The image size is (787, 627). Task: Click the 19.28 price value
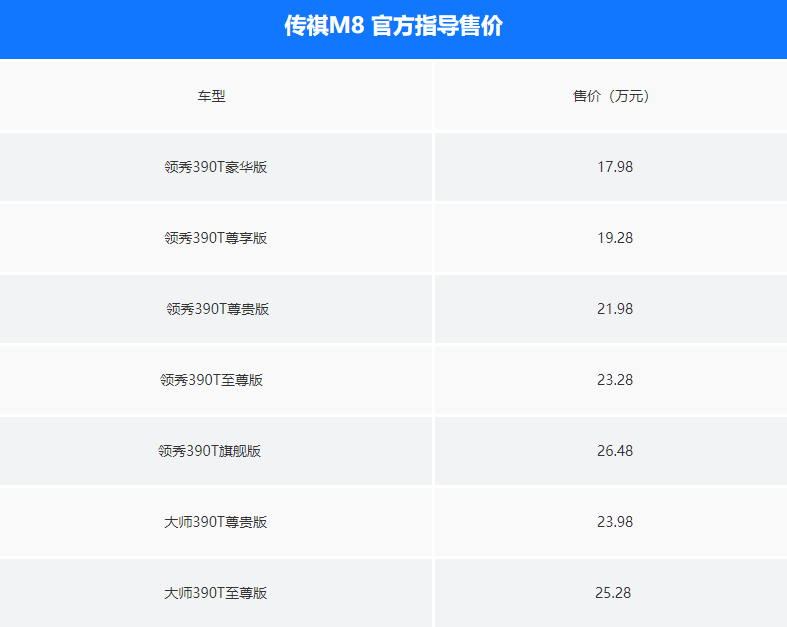pyautogui.click(x=615, y=238)
